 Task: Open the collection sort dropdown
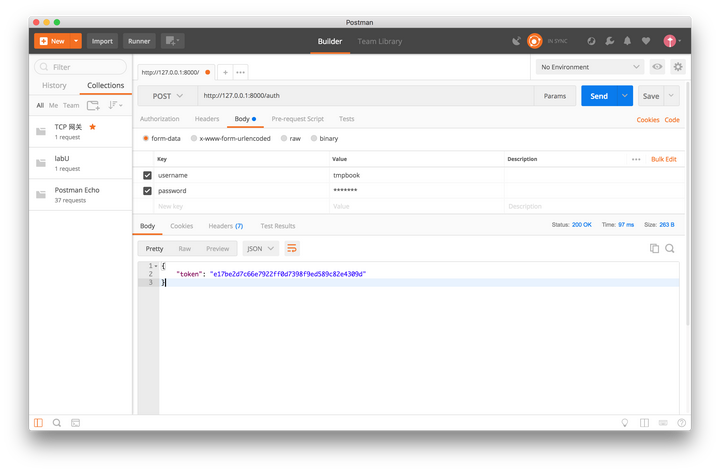click(115, 106)
